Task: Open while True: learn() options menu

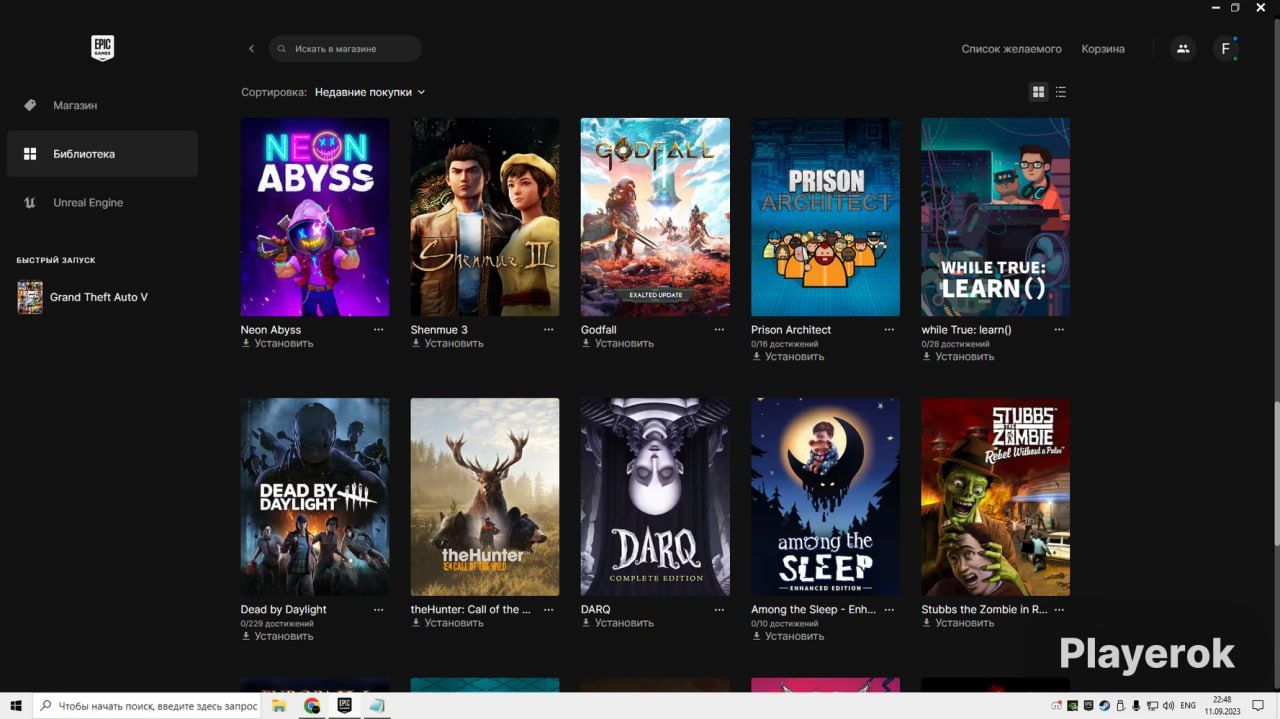Action: [x=1059, y=329]
